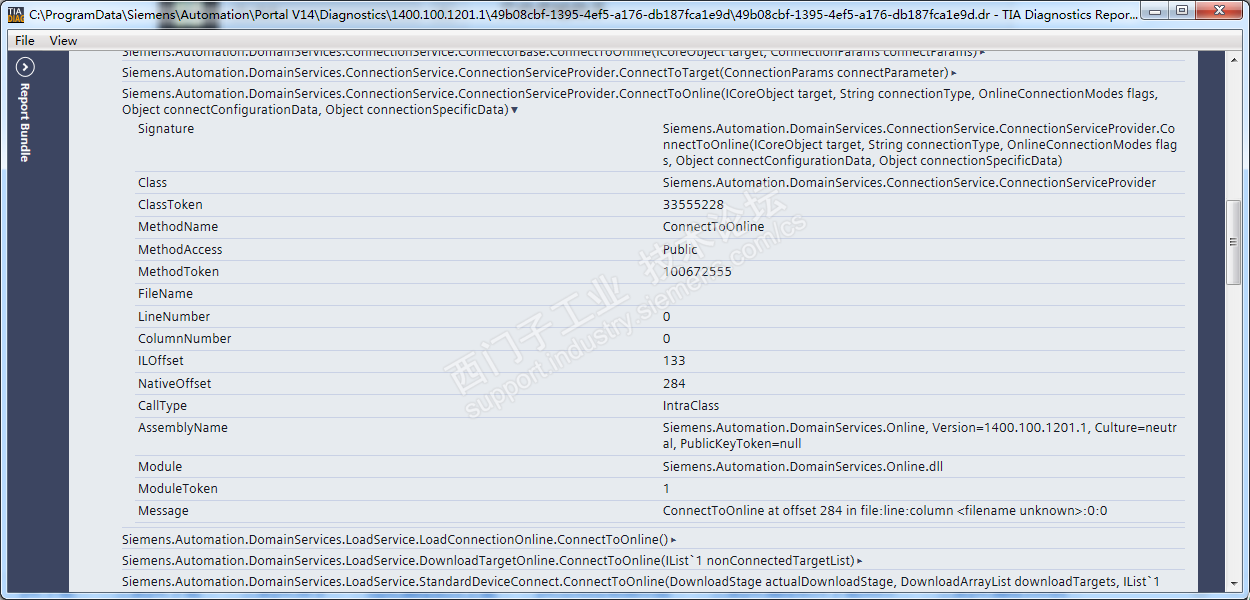Select the AssemblyName row label
The image size is (1250, 600).
click(183, 428)
